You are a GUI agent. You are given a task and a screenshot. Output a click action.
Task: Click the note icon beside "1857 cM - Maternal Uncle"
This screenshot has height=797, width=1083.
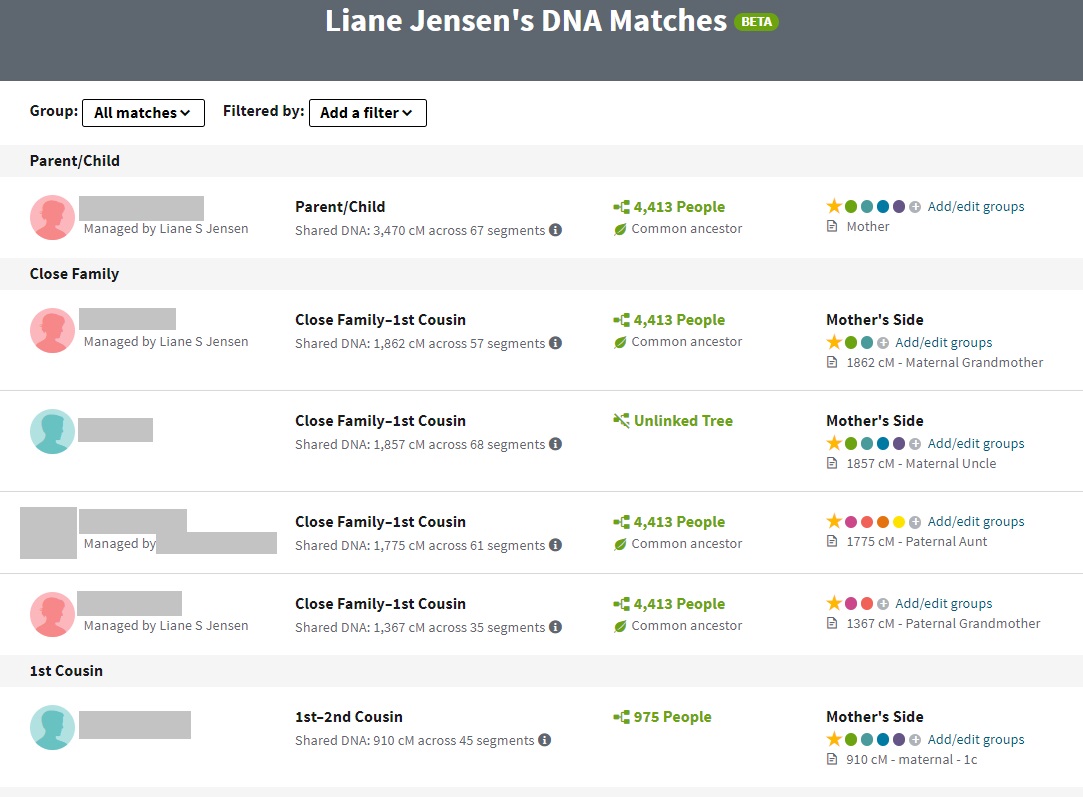(x=831, y=463)
